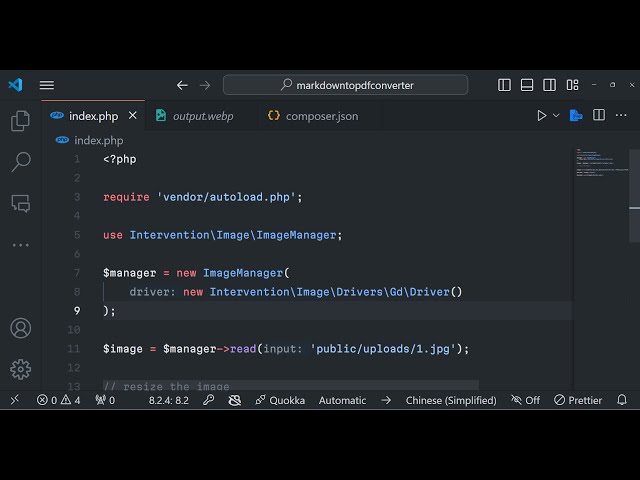This screenshot has height=480, width=640.
Task: Open the editor More Actions ellipsis menu
Action: (621, 116)
